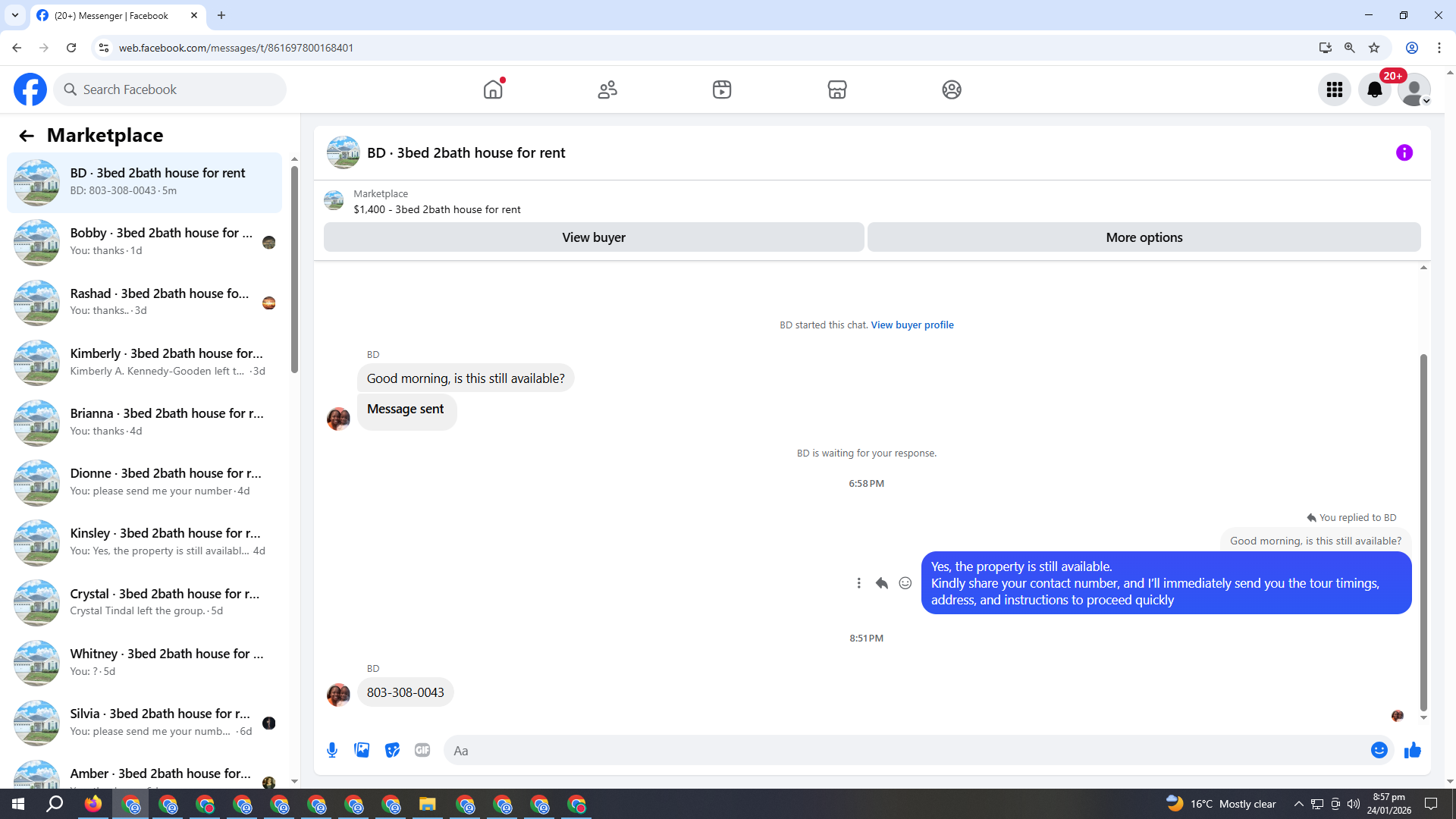The image size is (1456, 819).
Task: Open notifications bell with 20+ badge
Action: pyautogui.click(x=1374, y=89)
